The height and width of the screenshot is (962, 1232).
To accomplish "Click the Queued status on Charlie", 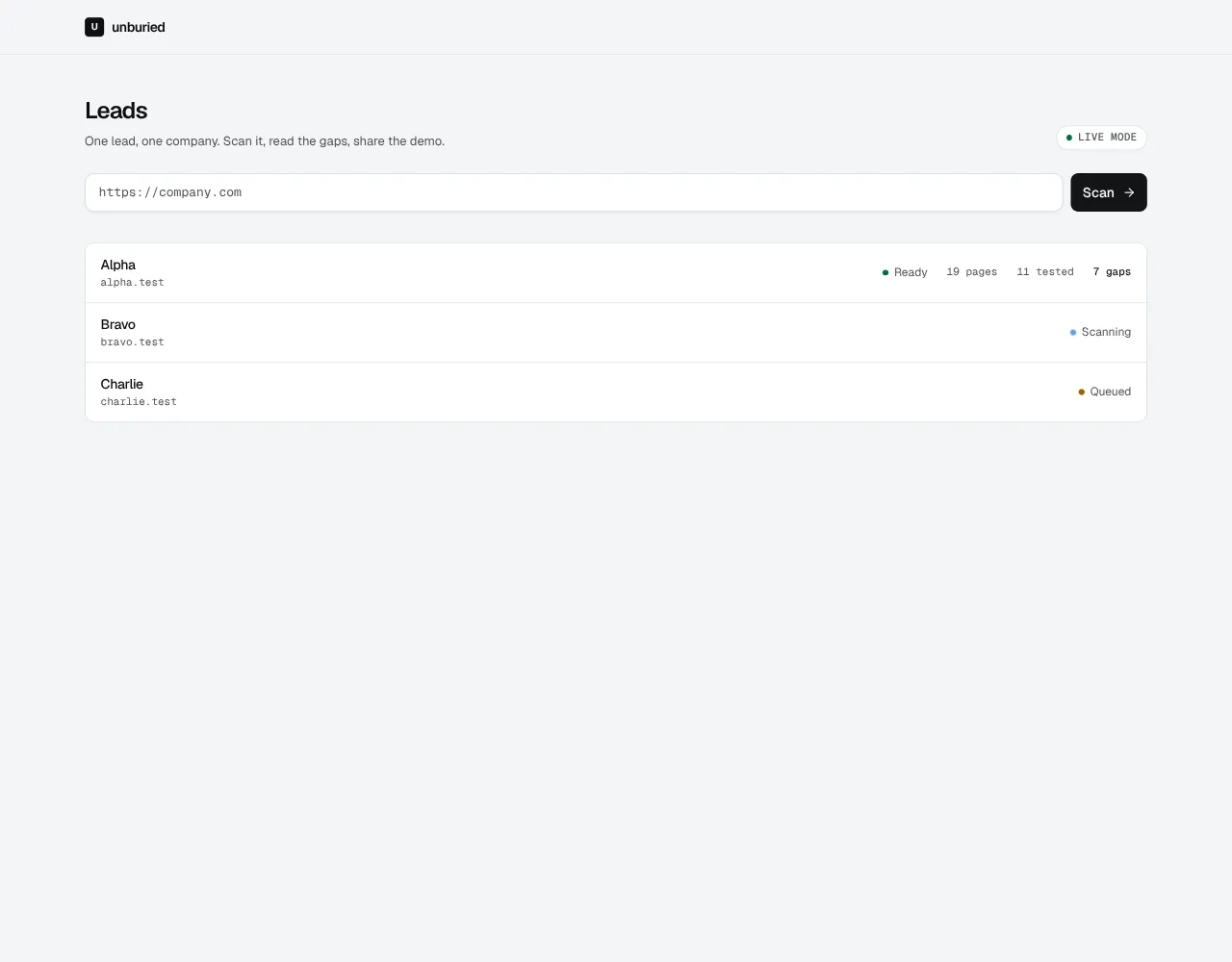I will pyautogui.click(x=1104, y=392).
